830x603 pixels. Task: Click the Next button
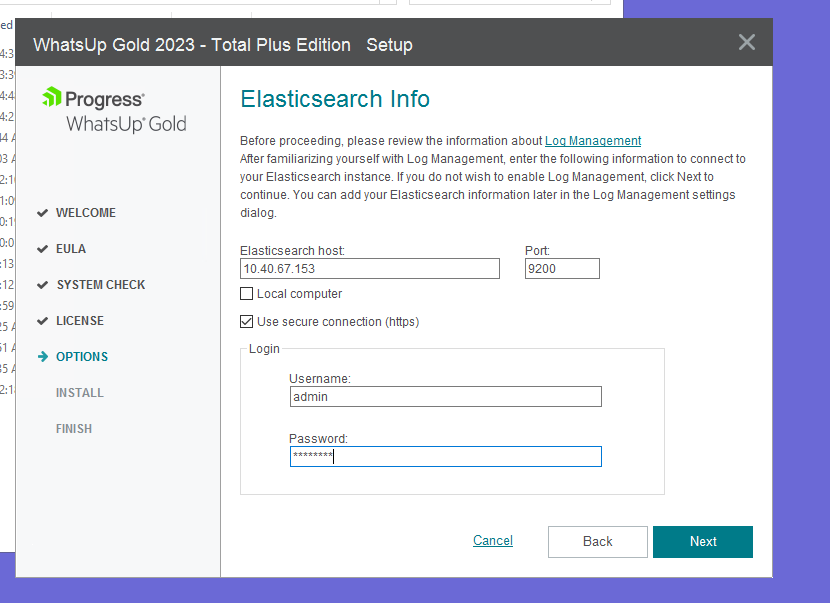click(x=702, y=541)
